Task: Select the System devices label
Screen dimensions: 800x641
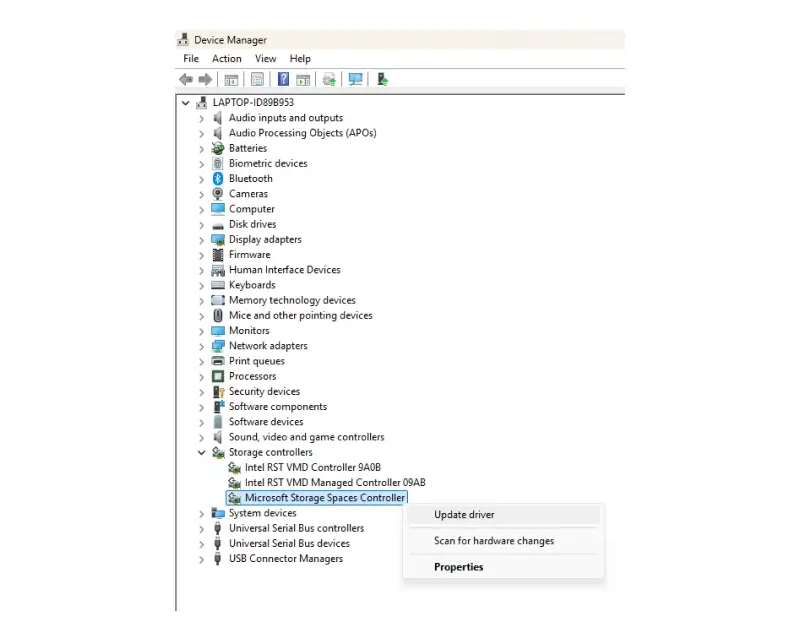Action: [x=262, y=513]
